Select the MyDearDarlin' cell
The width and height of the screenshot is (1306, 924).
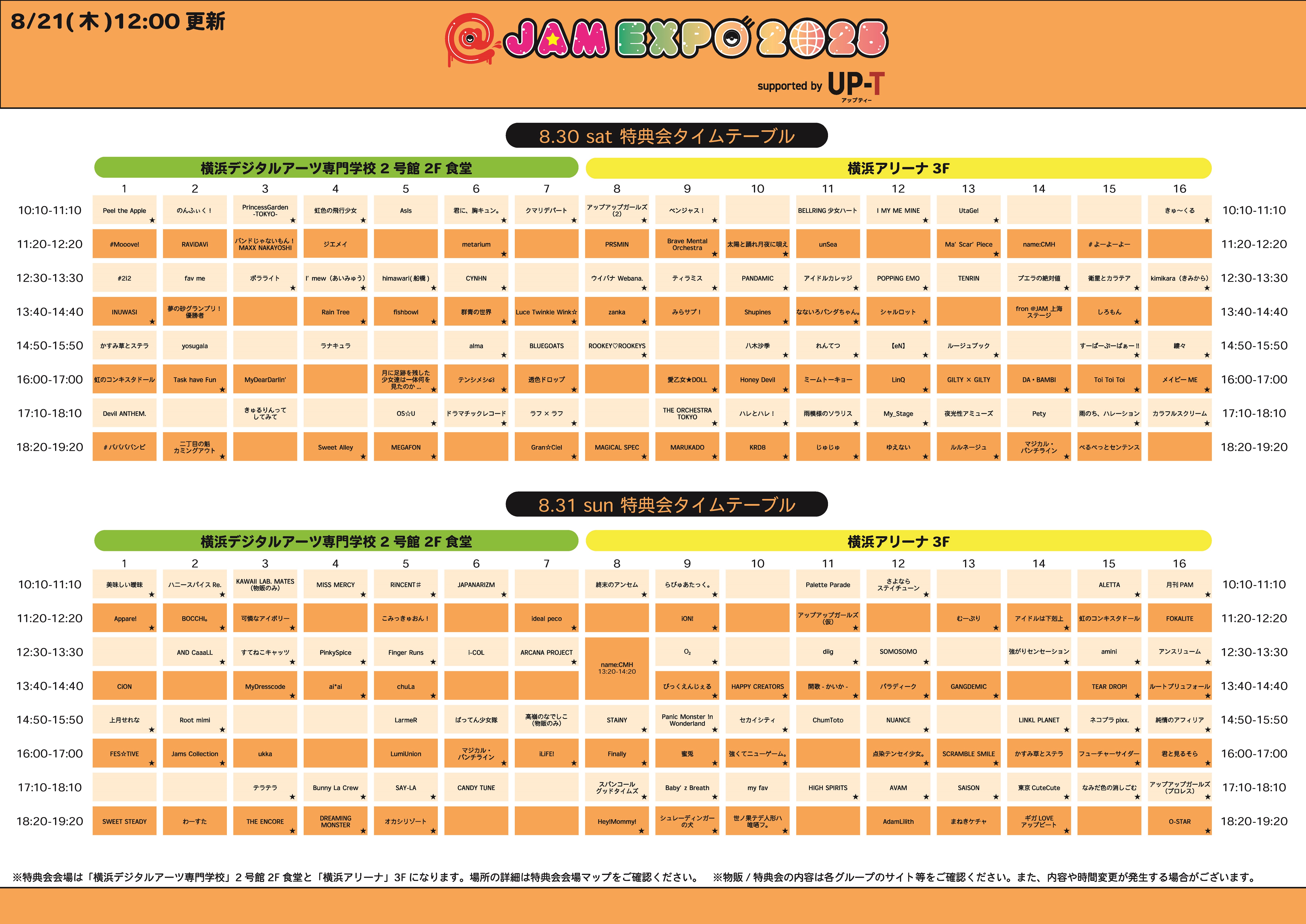point(265,380)
